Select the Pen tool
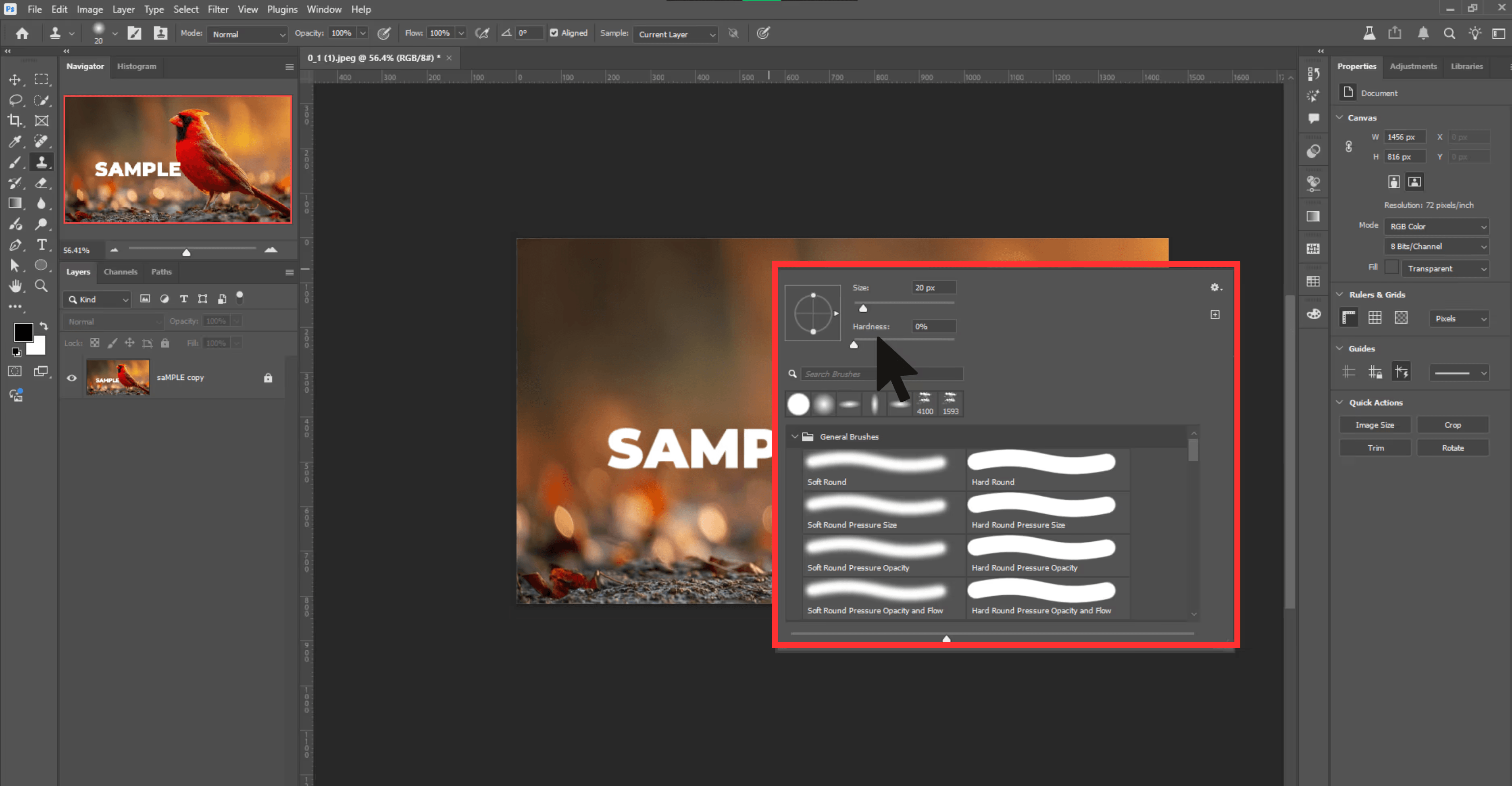Image resolution: width=1512 pixels, height=786 pixels. tap(15, 245)
